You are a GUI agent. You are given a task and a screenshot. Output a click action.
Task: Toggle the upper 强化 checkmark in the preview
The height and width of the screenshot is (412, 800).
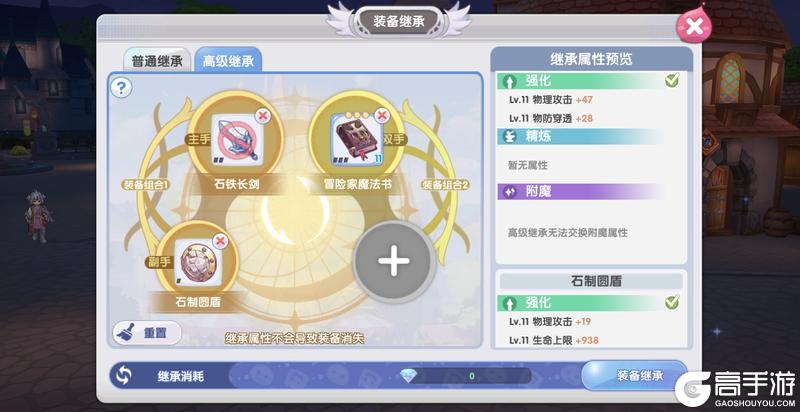672,80
